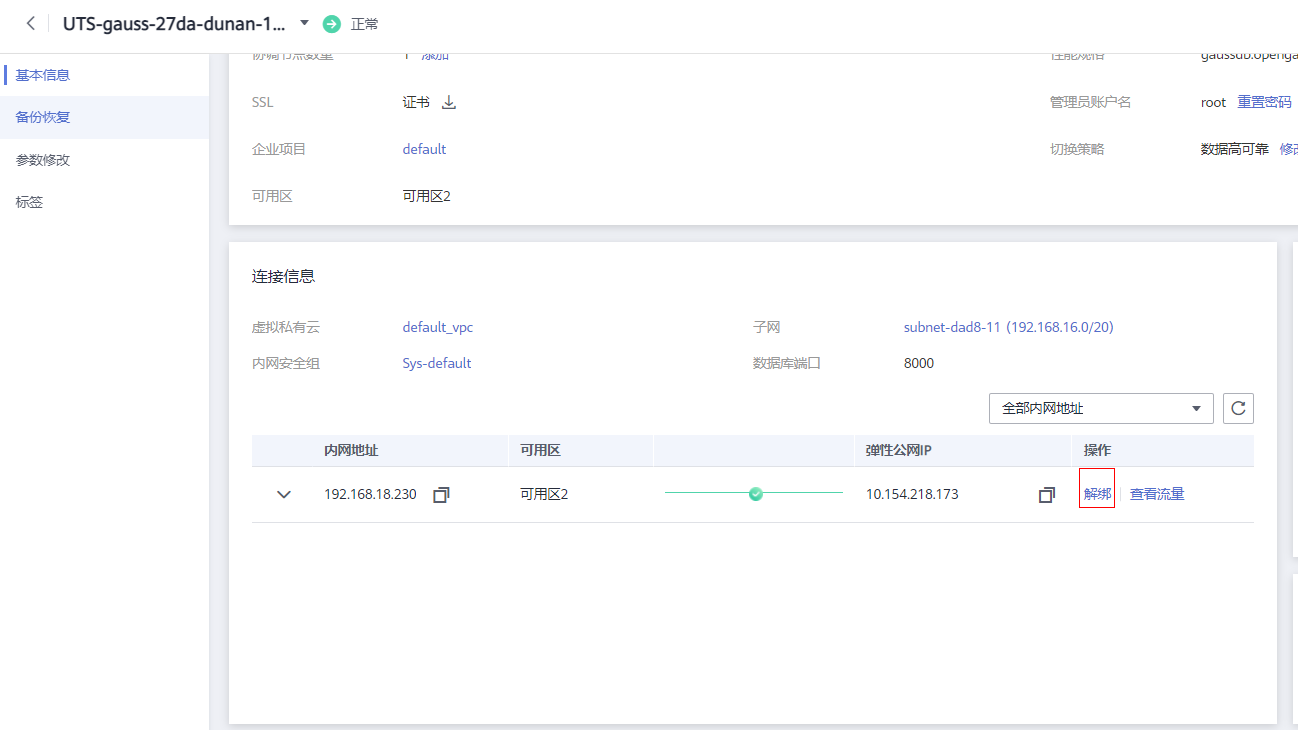Go back using the left arrow icon

[x=31, y=23]
